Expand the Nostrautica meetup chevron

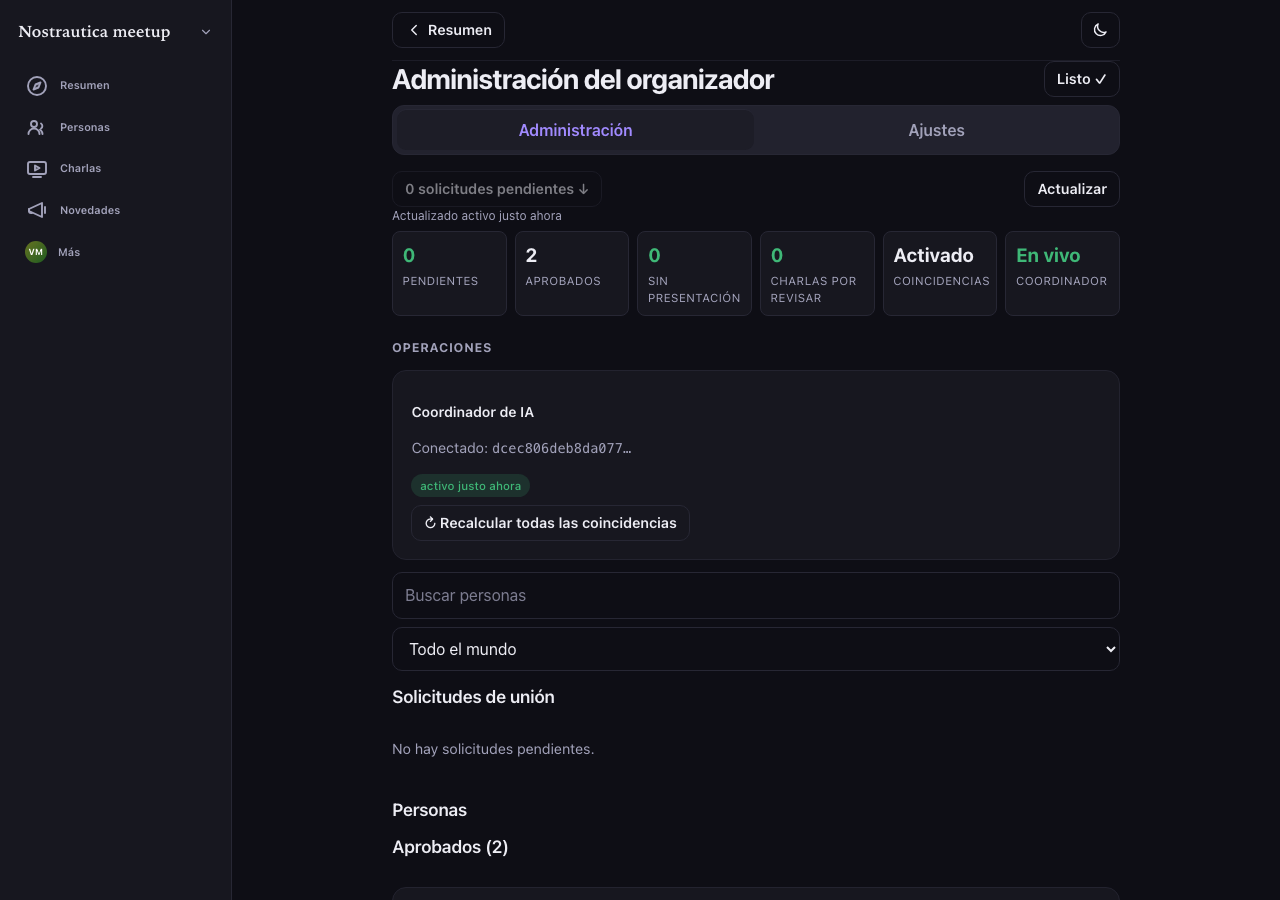(x=206, y=32)
